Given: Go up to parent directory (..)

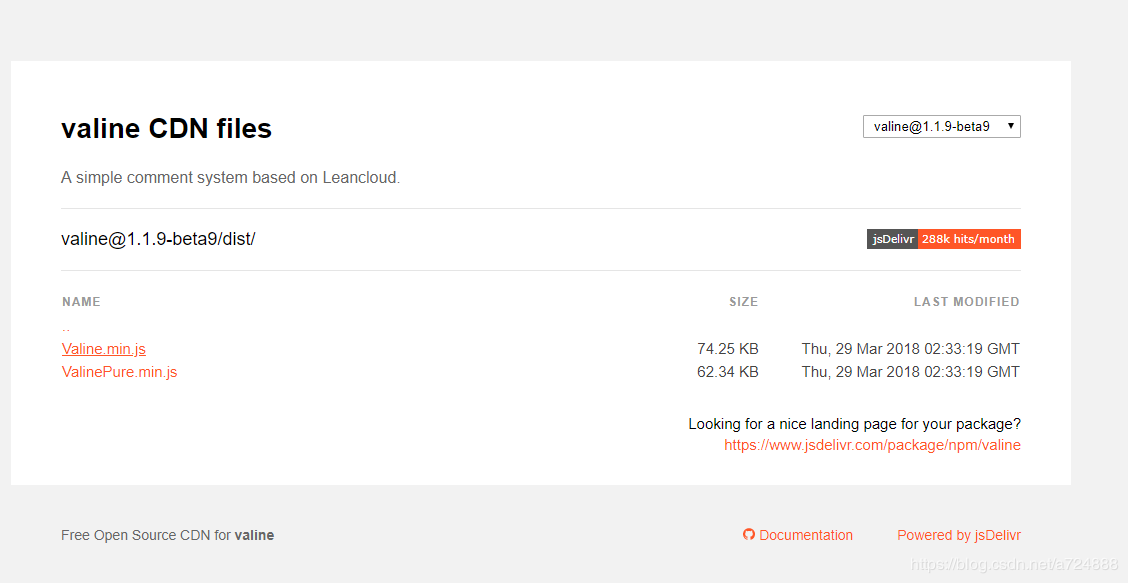Looking at the screenshot, I should pyautogui.click(x=66, y=327).
